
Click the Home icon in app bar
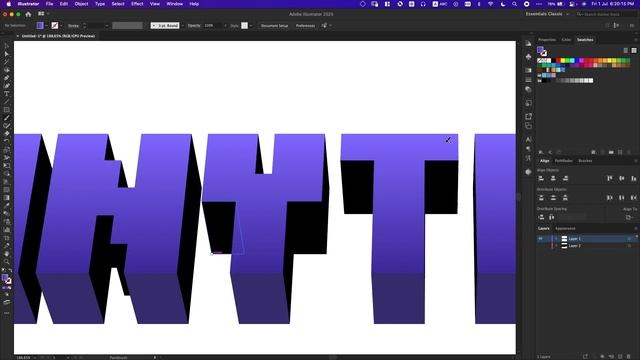tap(28, 14)
